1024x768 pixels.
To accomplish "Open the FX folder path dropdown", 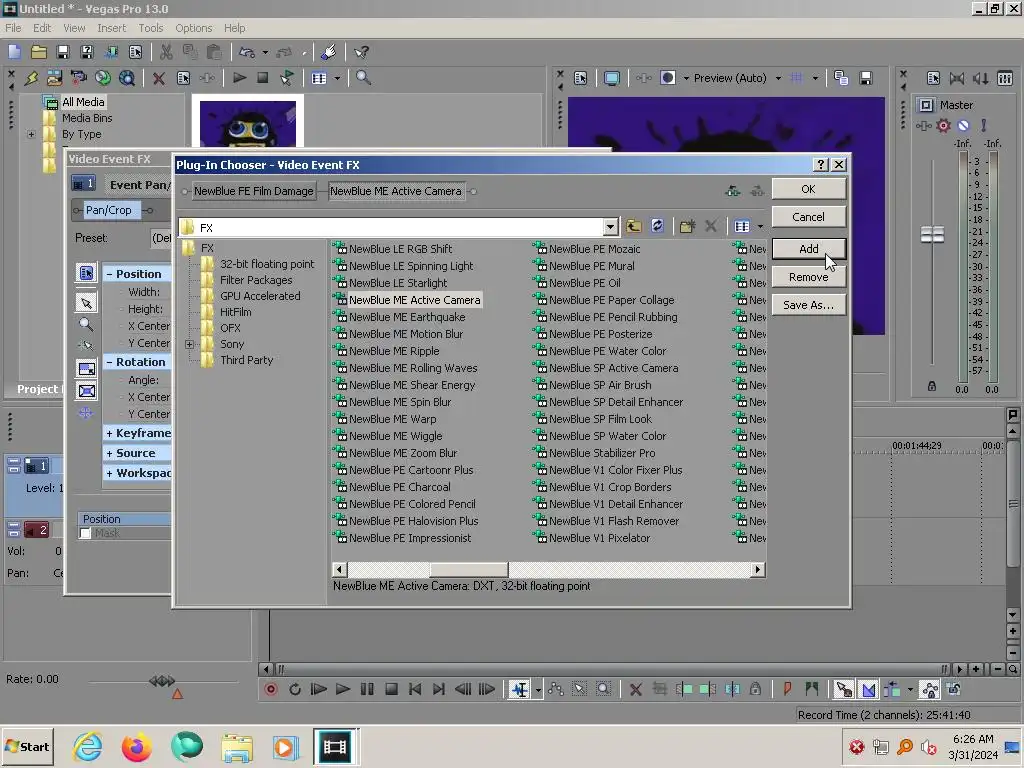I will 610,227.
